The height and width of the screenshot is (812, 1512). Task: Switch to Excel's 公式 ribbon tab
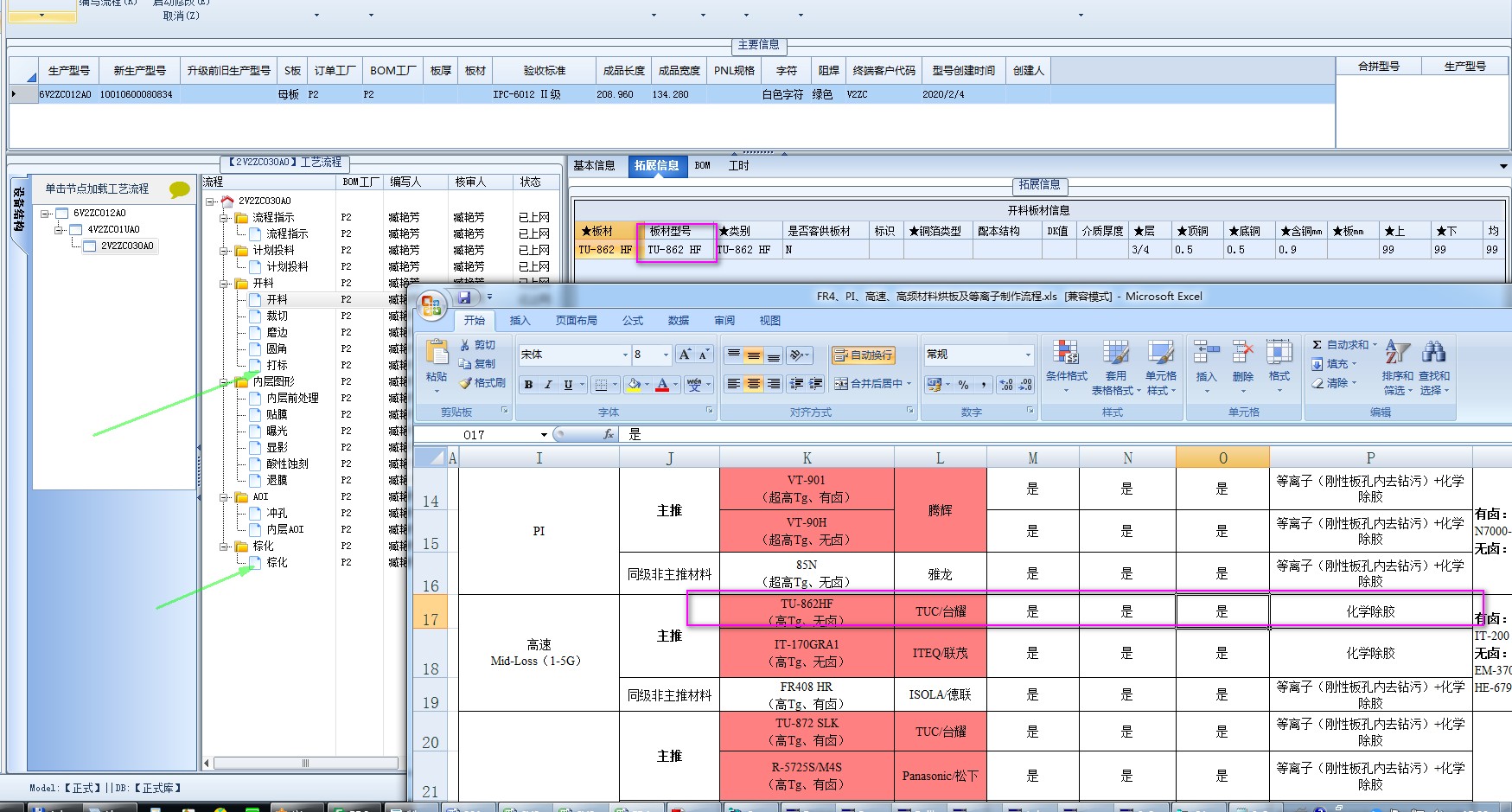pos(633,321)
